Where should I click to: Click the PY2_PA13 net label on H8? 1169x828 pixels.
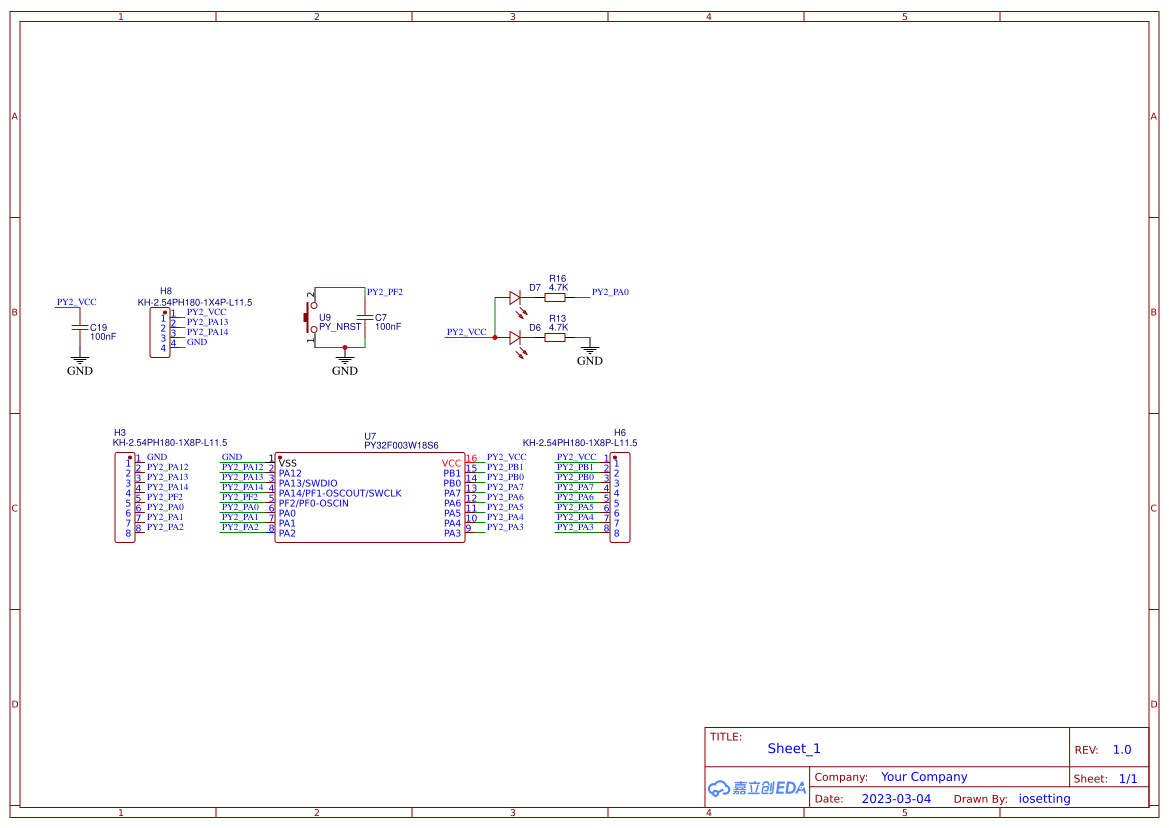point(207,322)
